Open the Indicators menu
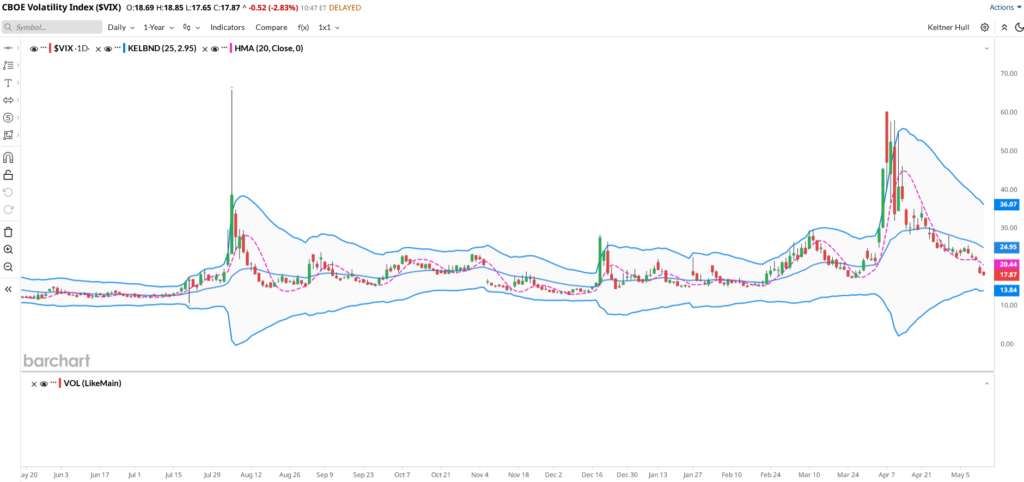The image size is (1024, 482). point(227,27)
